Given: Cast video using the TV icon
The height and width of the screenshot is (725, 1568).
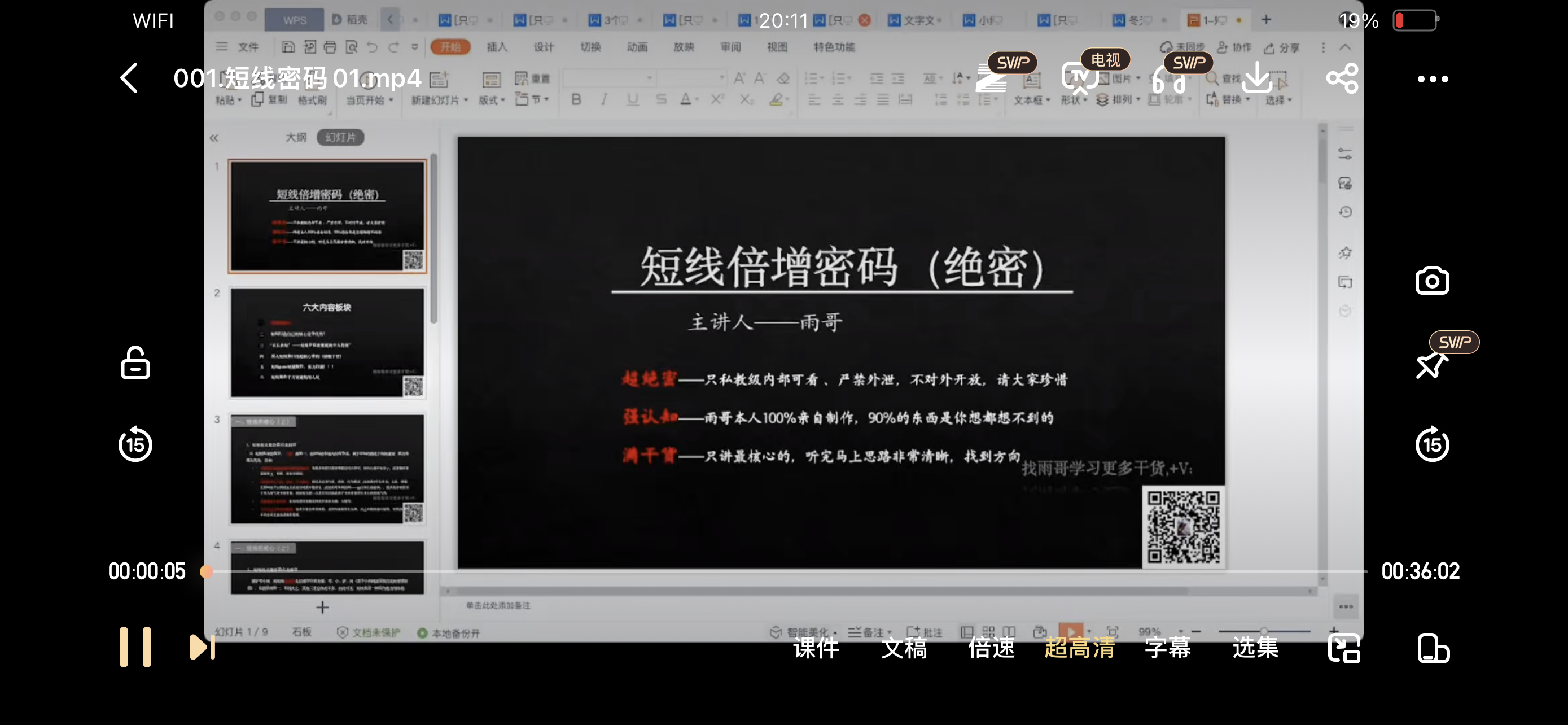Looking at the screenshot, I should tap(1079, 78).
